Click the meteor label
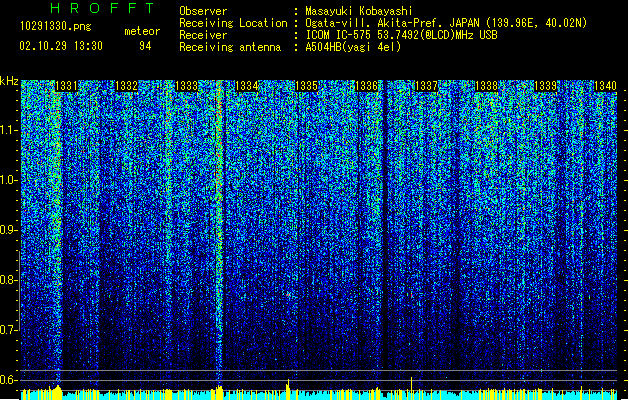Image resolution: width=629 pixels, height=400 pixels. click(x=142, y=31)
